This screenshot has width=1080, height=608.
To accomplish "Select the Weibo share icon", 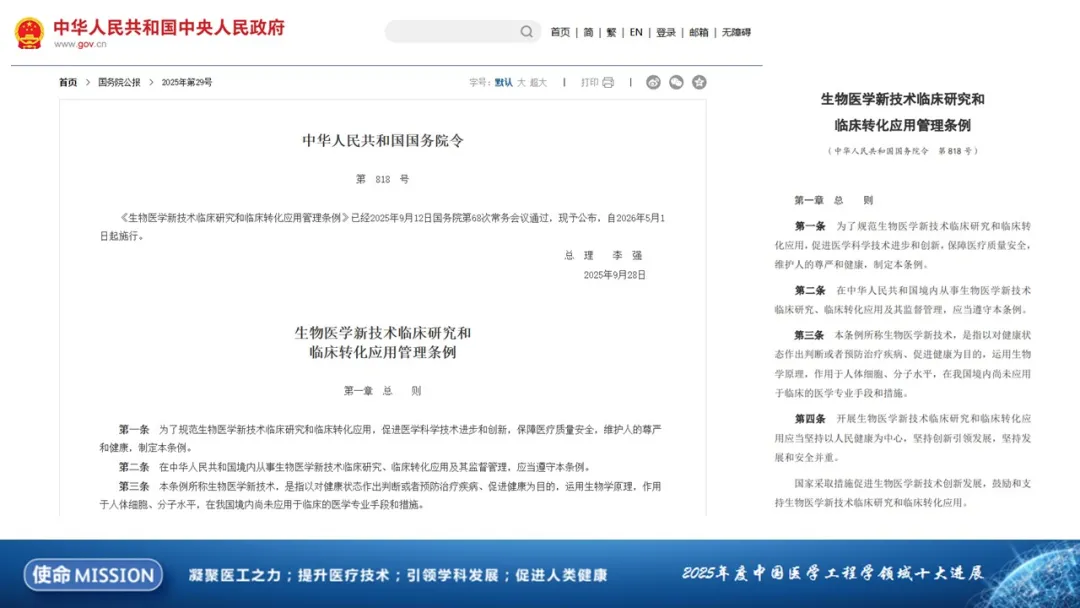I will tap(654, 84).
